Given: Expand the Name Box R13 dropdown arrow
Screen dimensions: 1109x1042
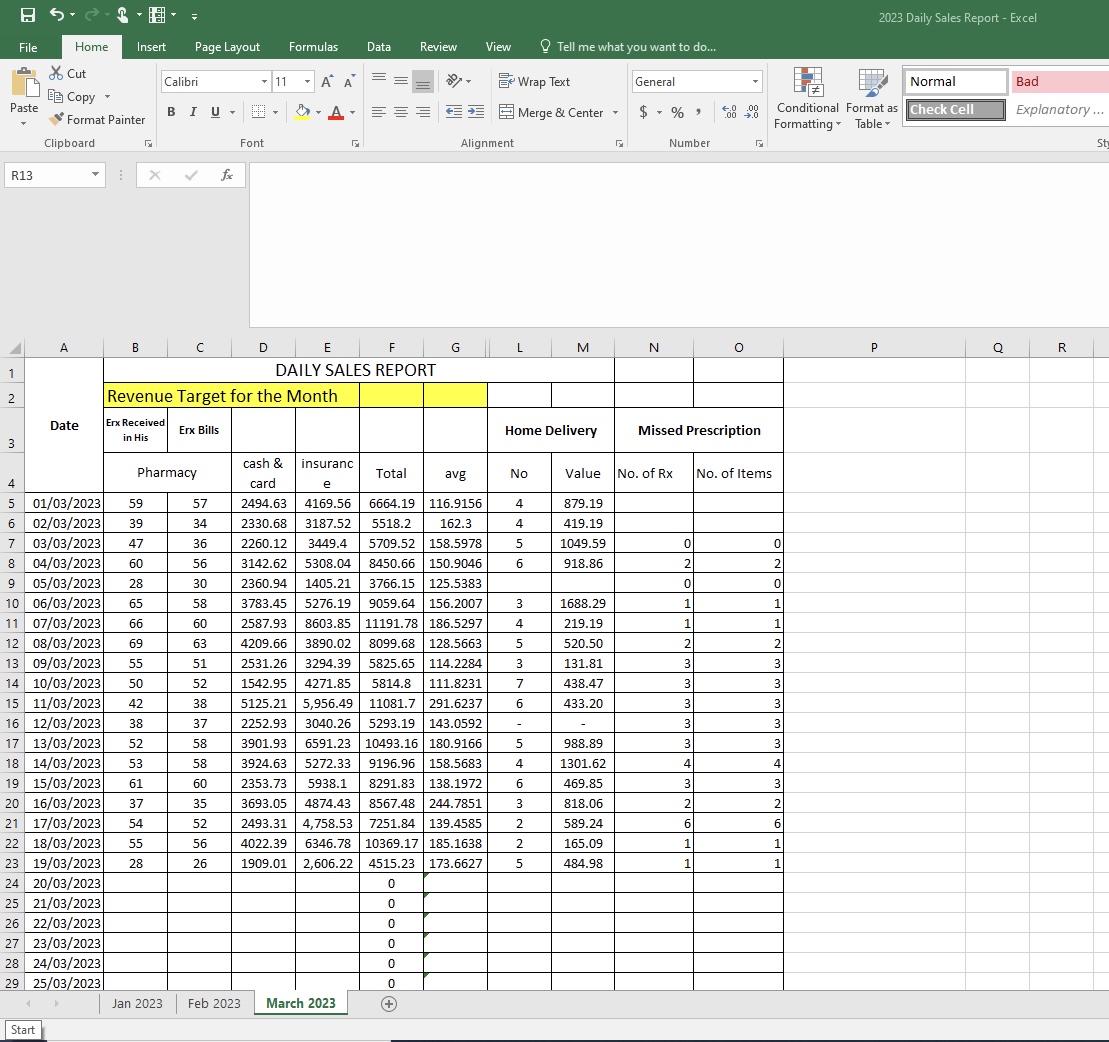Looking at the screenshot, I should 95,175.
